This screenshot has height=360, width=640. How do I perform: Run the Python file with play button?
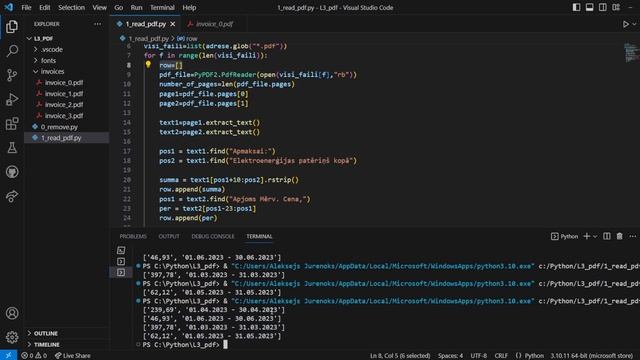[x=625, y=24]
